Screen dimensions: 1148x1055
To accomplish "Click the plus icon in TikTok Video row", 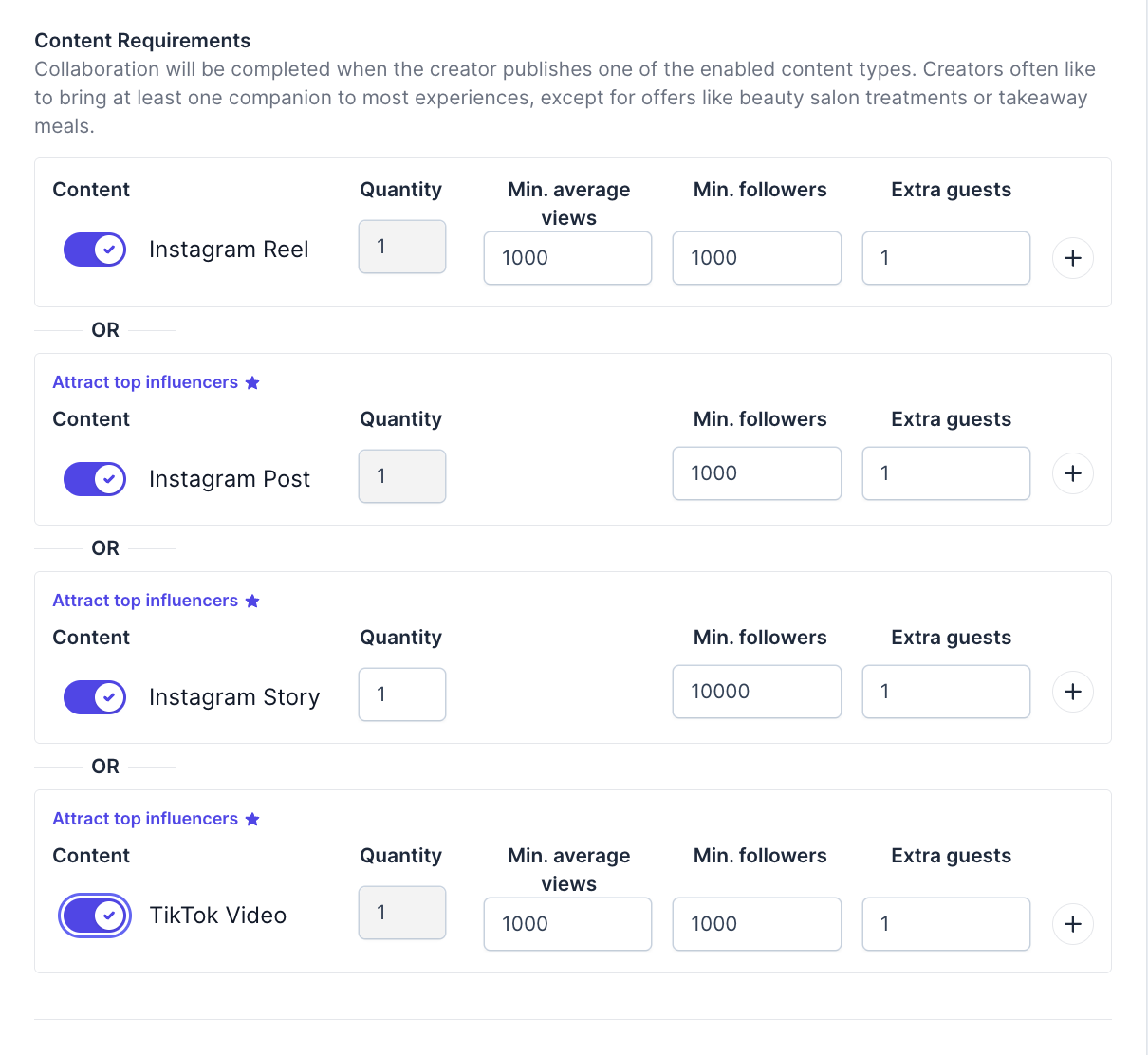I will (x=1072, y=924).
